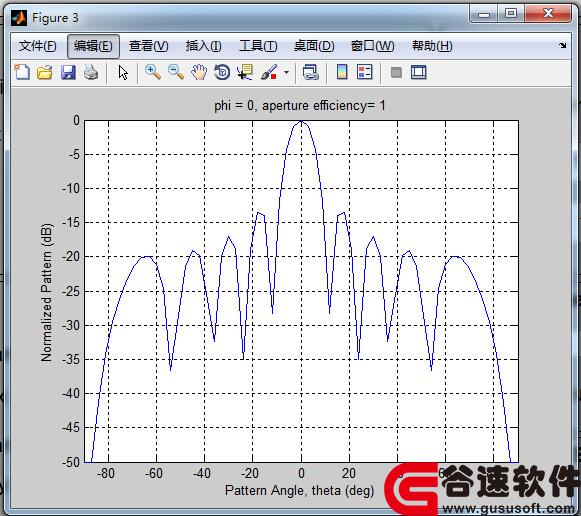Screen dimensions: 581x516
Task: Open the 文件(F) menu
Action: pyautogui.click(x=37, y=46)
